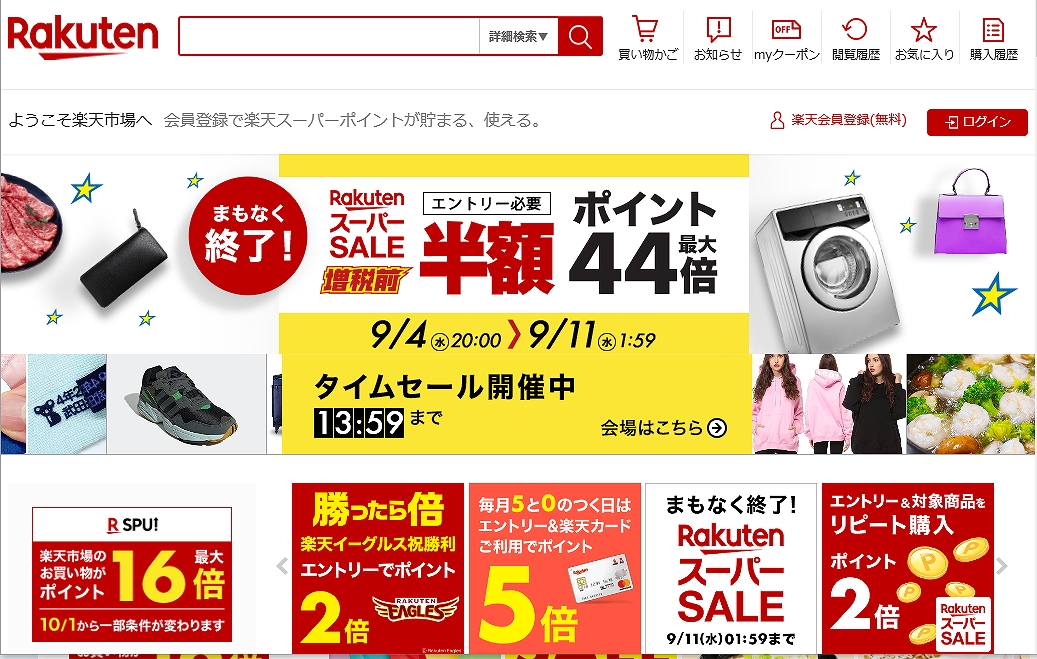Open the お知らせ notifications icon
1037x659 pixels.
coord(718,38)
